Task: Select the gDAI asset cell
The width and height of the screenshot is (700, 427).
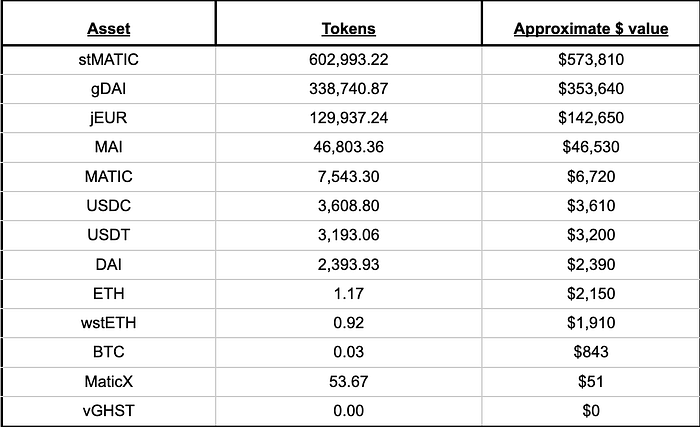Action: tap(108, 88)
